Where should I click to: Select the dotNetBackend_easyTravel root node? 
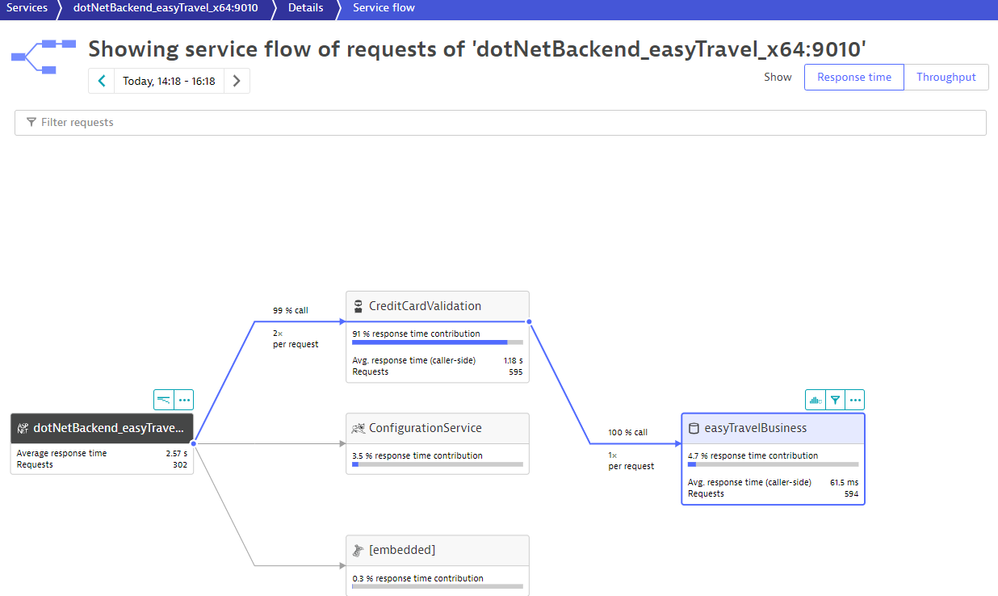pos(101,428)
